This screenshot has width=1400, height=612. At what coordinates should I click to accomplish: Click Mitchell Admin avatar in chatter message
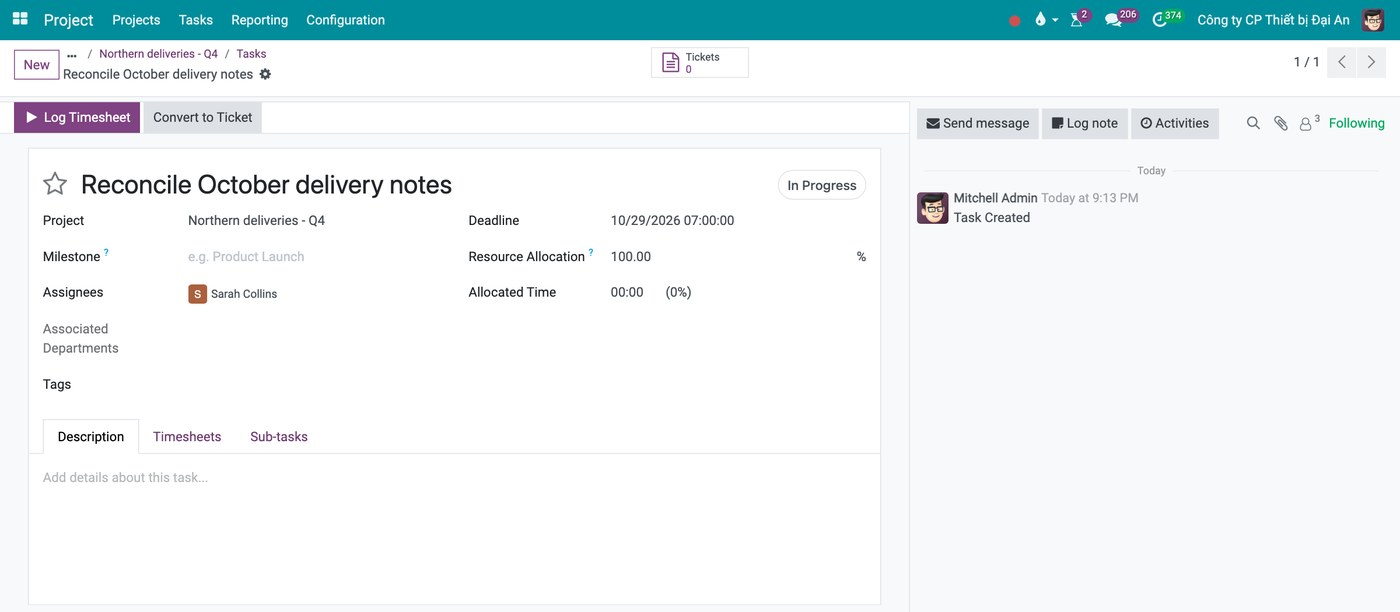[933, 208]
